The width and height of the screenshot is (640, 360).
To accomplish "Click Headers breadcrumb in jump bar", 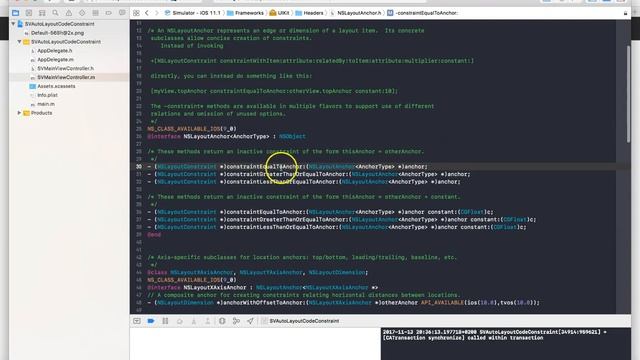I will click(313, 13).
